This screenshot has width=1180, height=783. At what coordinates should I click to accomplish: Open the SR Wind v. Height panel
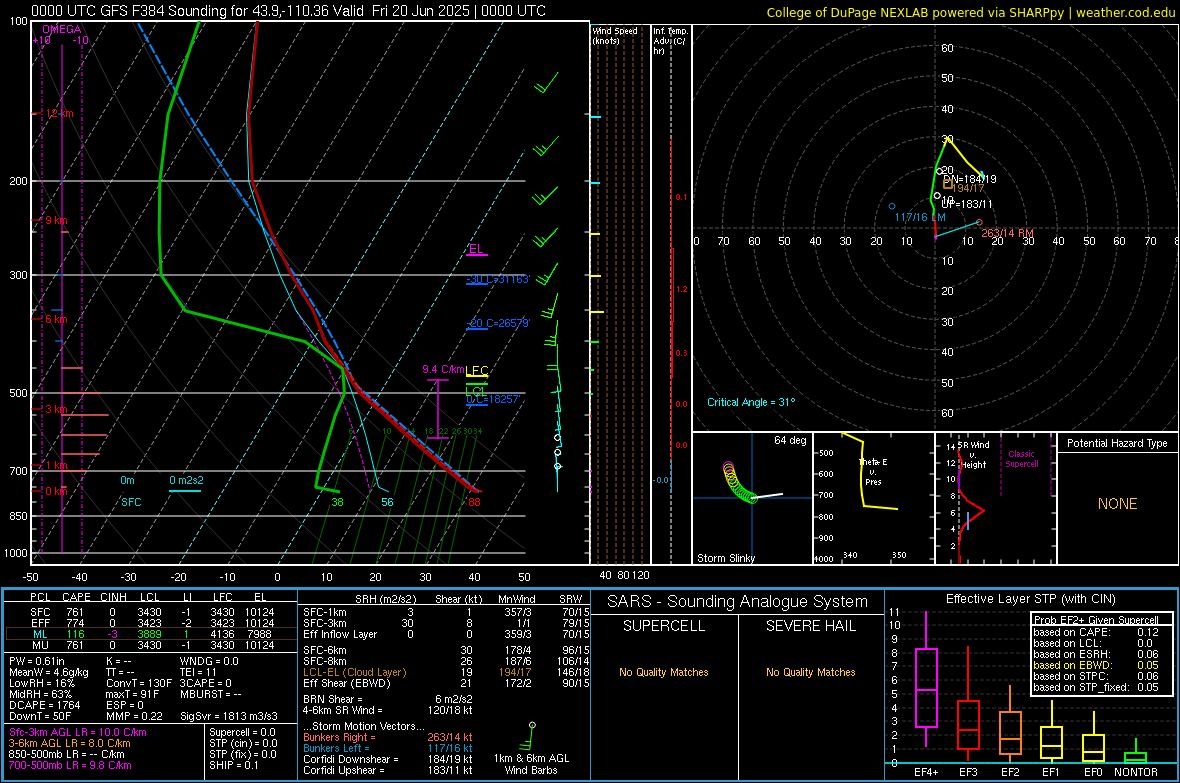pos(995,498)
